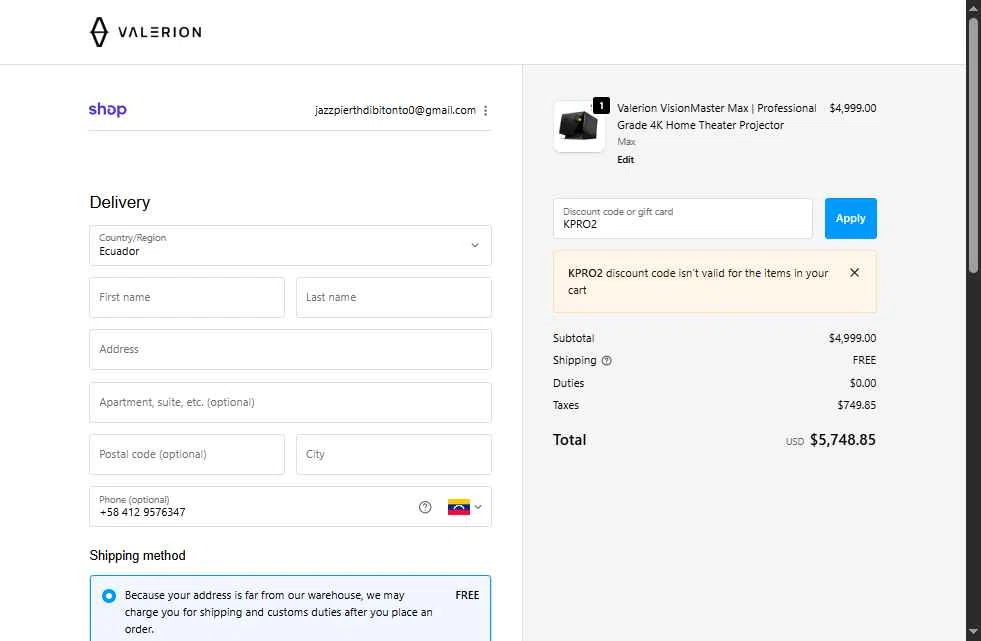The image size is (981, 641).
Task: Click the Shipping label in order summary
Action: click(x=574, y=360)
